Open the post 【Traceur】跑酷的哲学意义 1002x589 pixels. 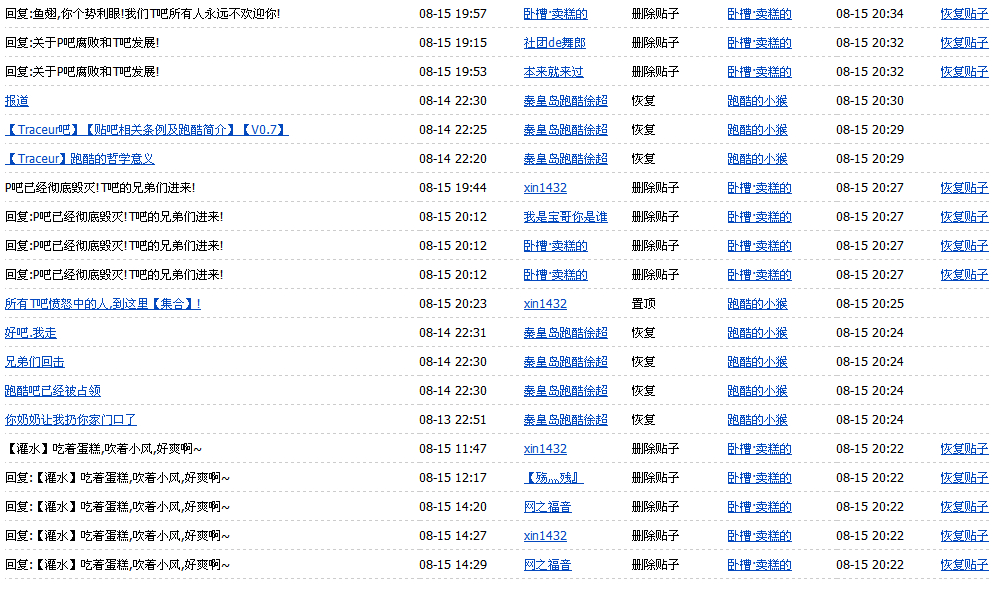pyautogui.click(x=79, y=159)
